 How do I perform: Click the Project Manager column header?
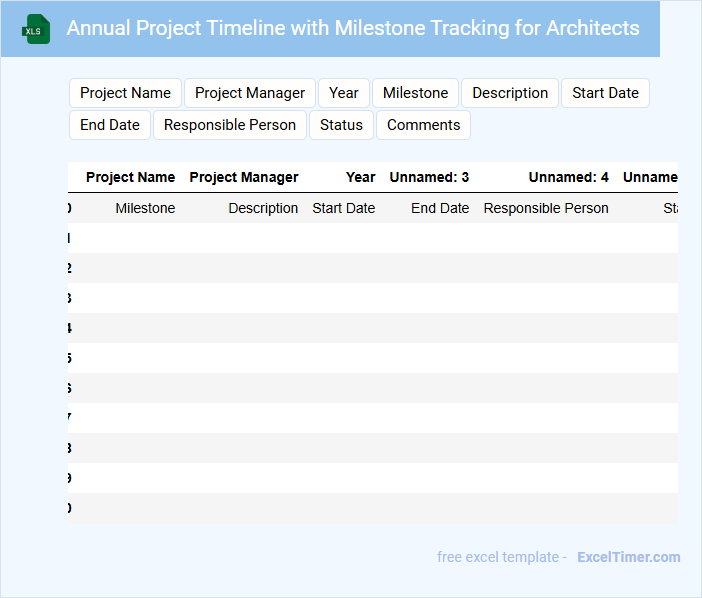[x=244, y=177]
